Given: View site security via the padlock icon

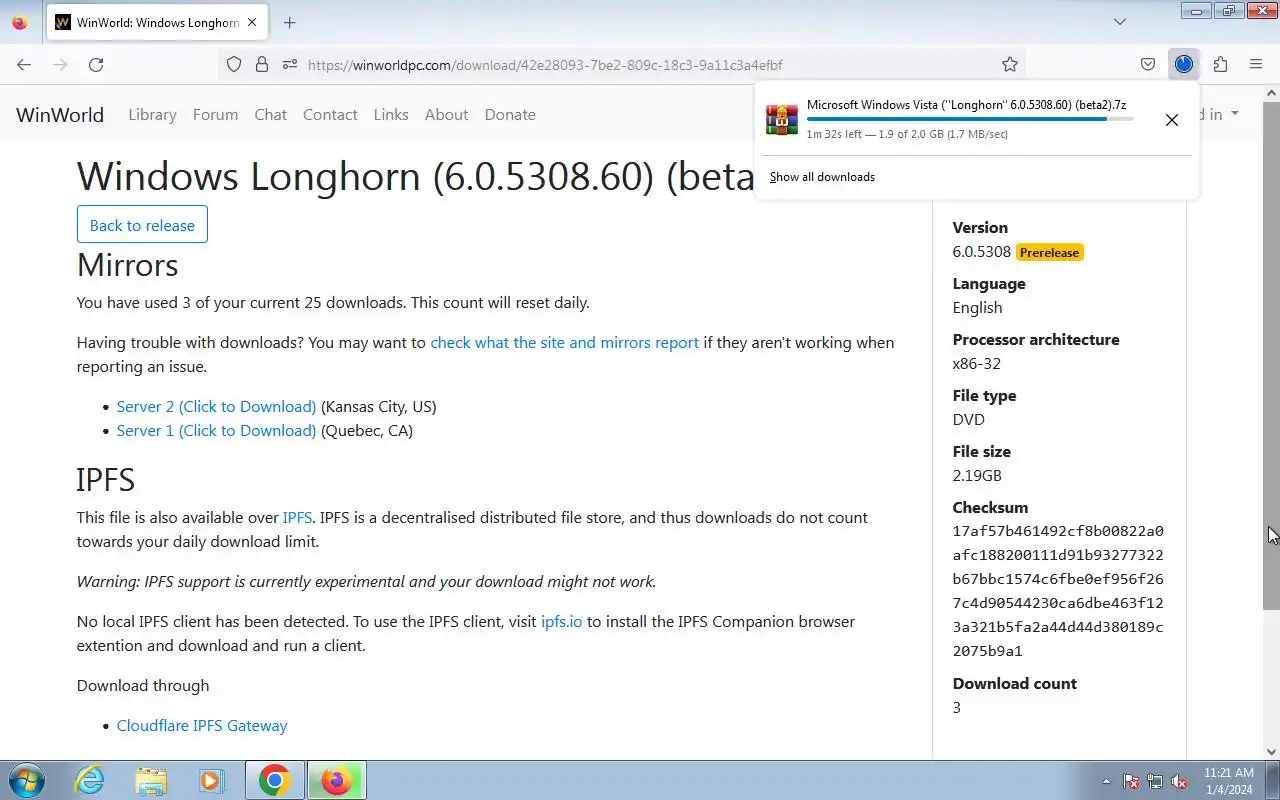Looking at the screenshot, I should 262,65.
